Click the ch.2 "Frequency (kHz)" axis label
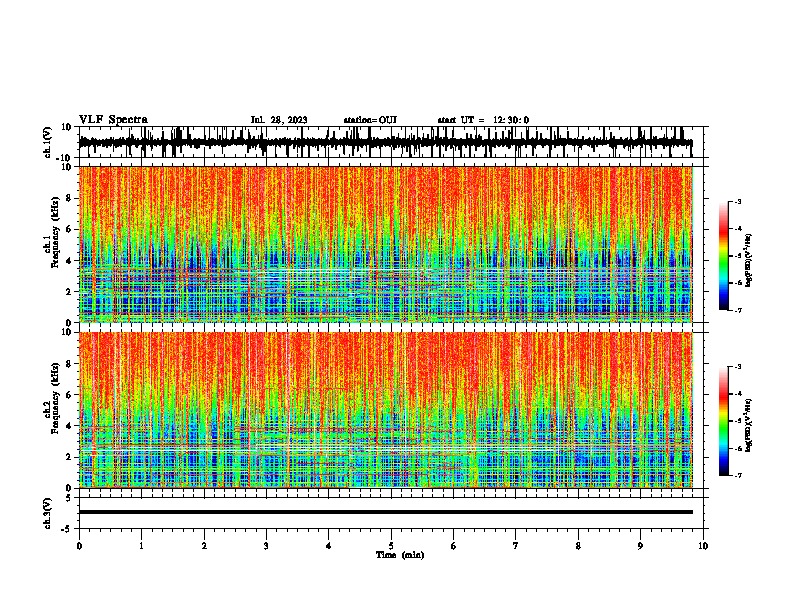The width and height of the screenshot is (792, 612). coord(55,398)
